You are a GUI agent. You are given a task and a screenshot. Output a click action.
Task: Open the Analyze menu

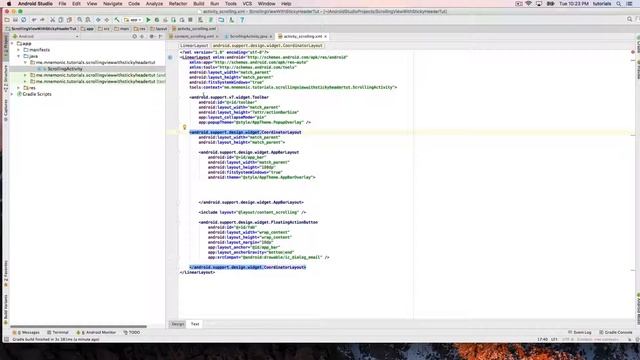pos(154,4)
